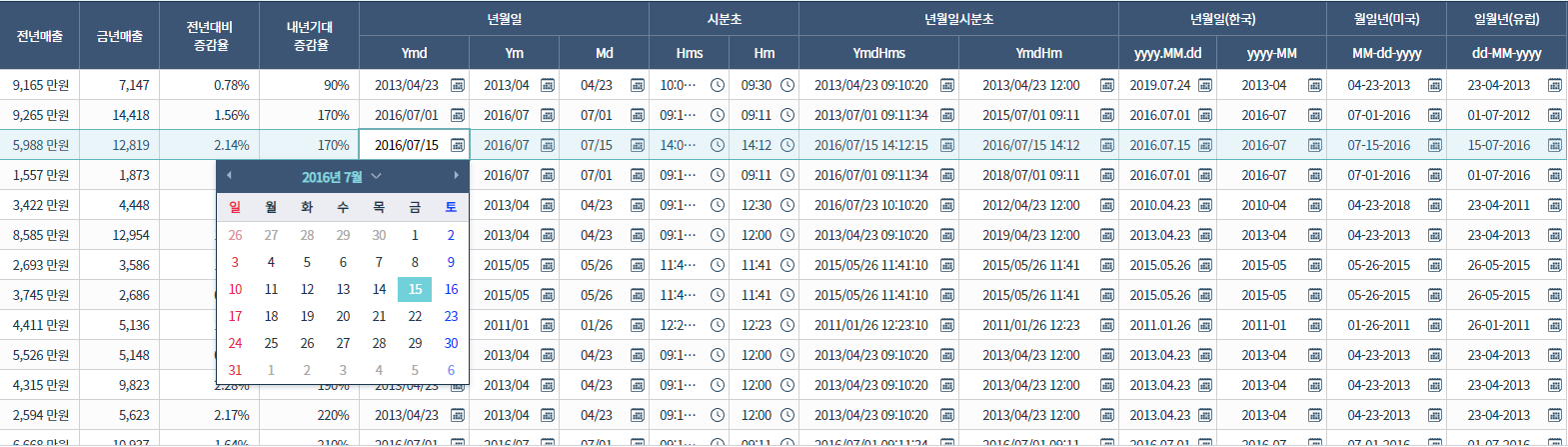Click clock icon next to 14:12 time
The width and height of the screenshot is (1568, 447).
click(787, 145)
